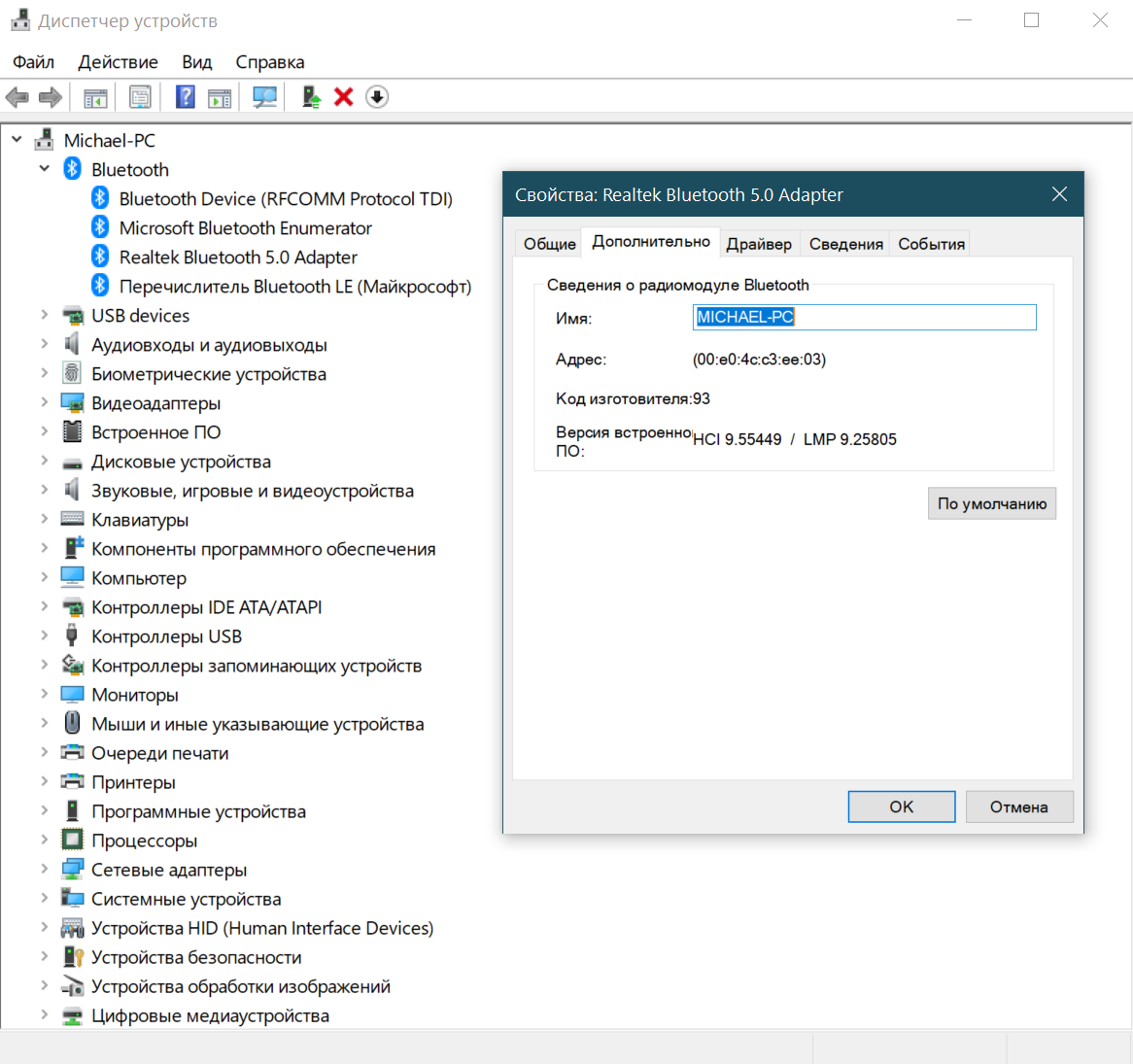Image resolution: width=1133 pixels, height=1064 pixels.
Task: Open the Help question-mark toolbar icon
Action: tap(186, 97)
